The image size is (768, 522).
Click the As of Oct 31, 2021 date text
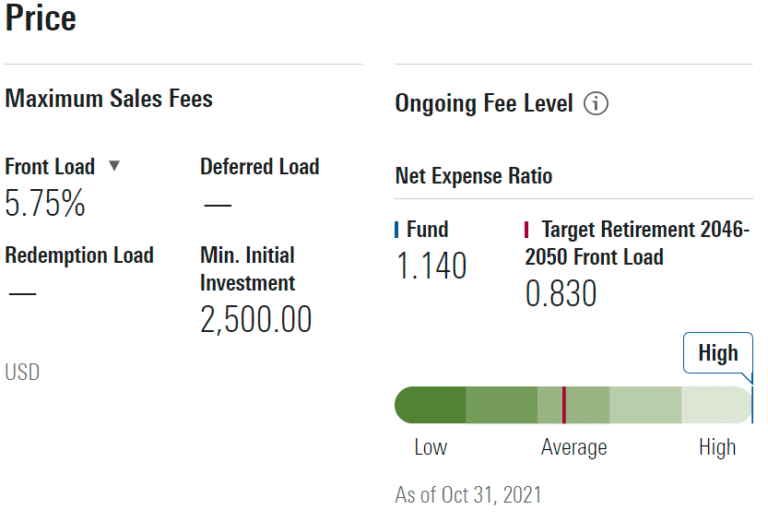(x=468, y=495)
